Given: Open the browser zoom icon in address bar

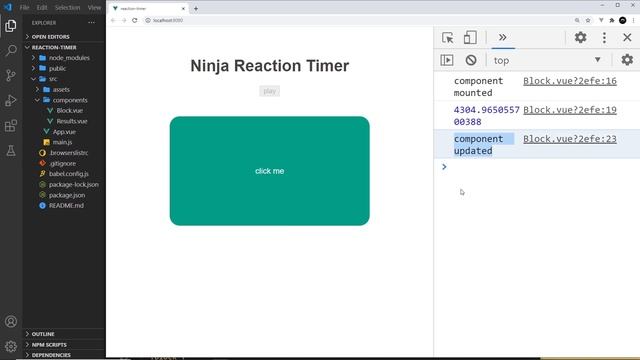Looking at the screenshot, I should click(577, 20).
